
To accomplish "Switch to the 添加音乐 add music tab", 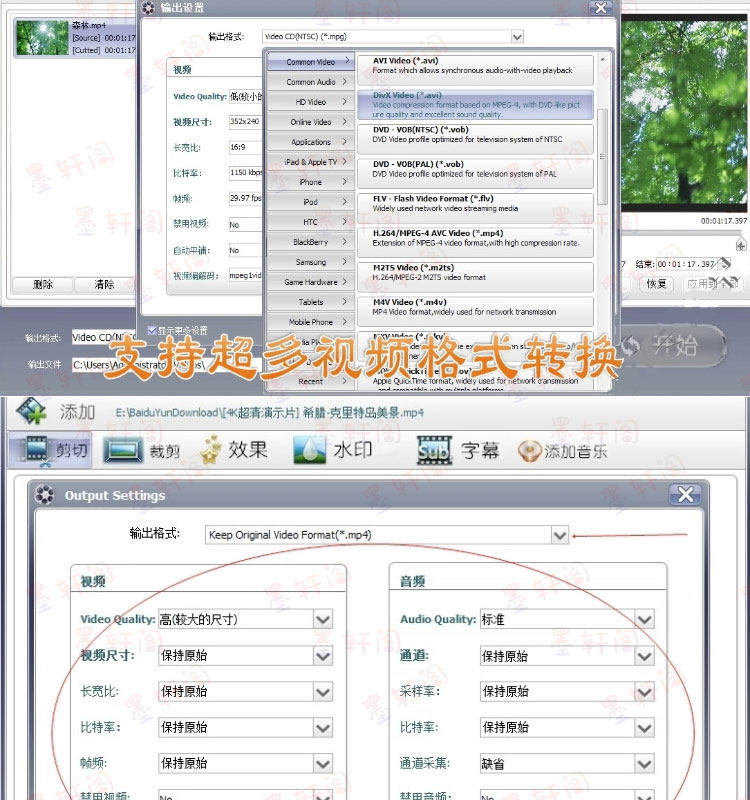I will click(x=563, y=451).
